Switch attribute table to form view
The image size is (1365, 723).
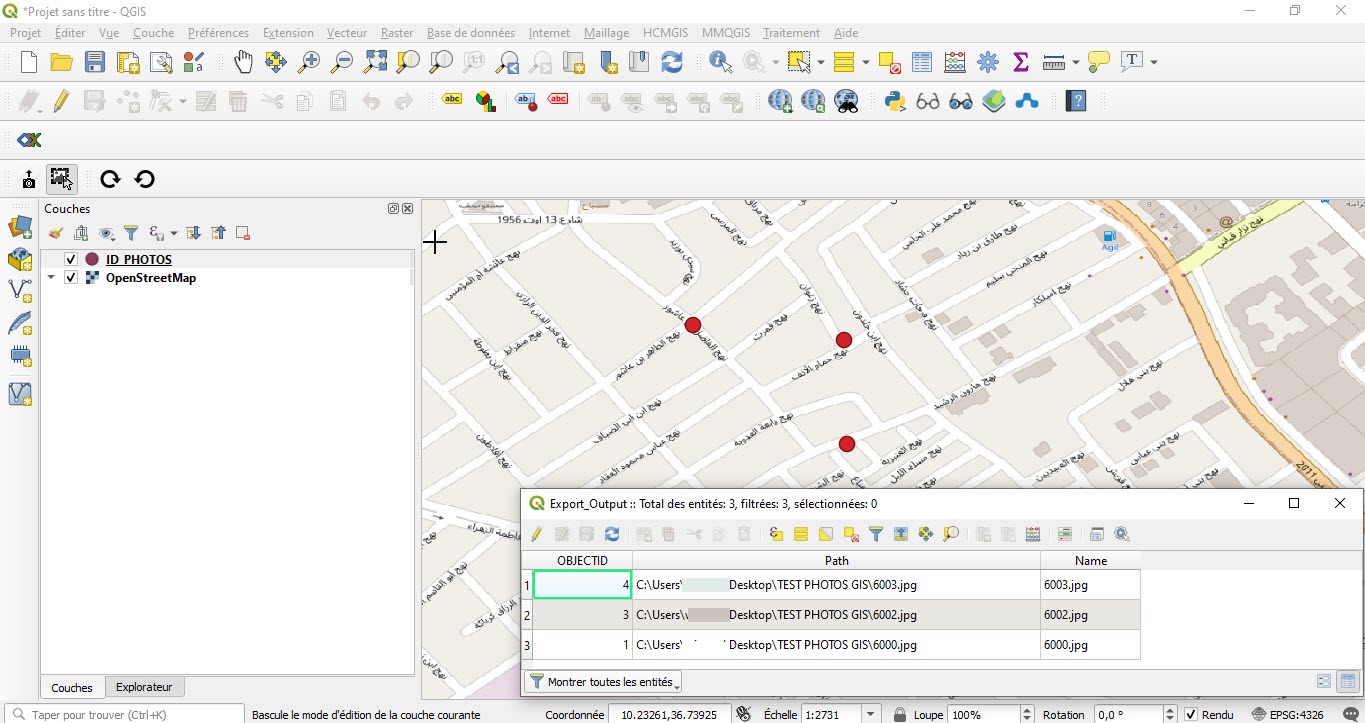(1324, 681)
